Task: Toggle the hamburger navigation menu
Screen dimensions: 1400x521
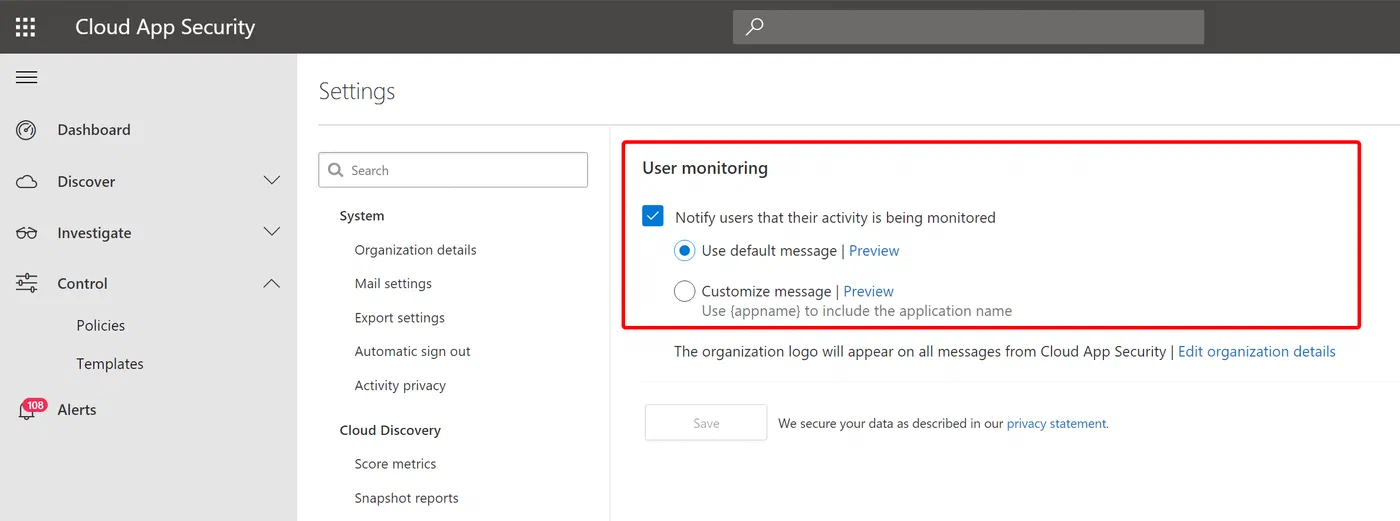Action: [x=26, y=77]
